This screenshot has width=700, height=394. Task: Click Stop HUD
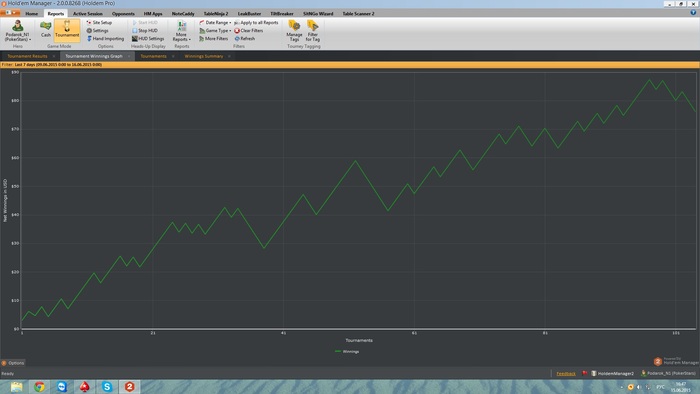[145, 30]
